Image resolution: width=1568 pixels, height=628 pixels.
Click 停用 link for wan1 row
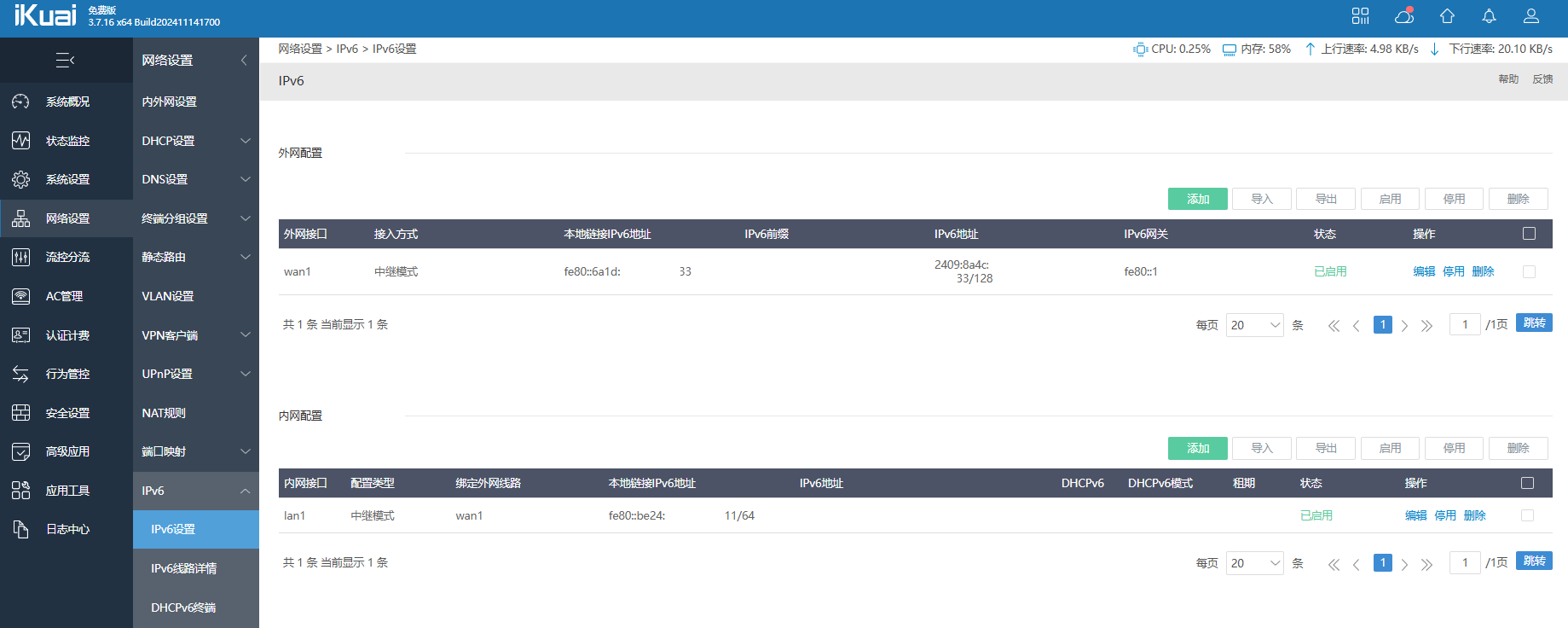[1453, 271]
